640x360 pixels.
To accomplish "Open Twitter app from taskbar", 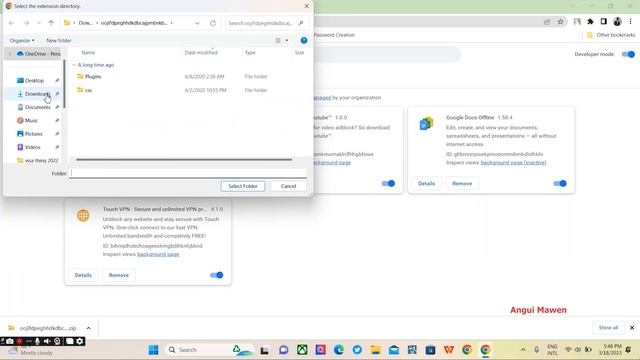I will [357, 350].
